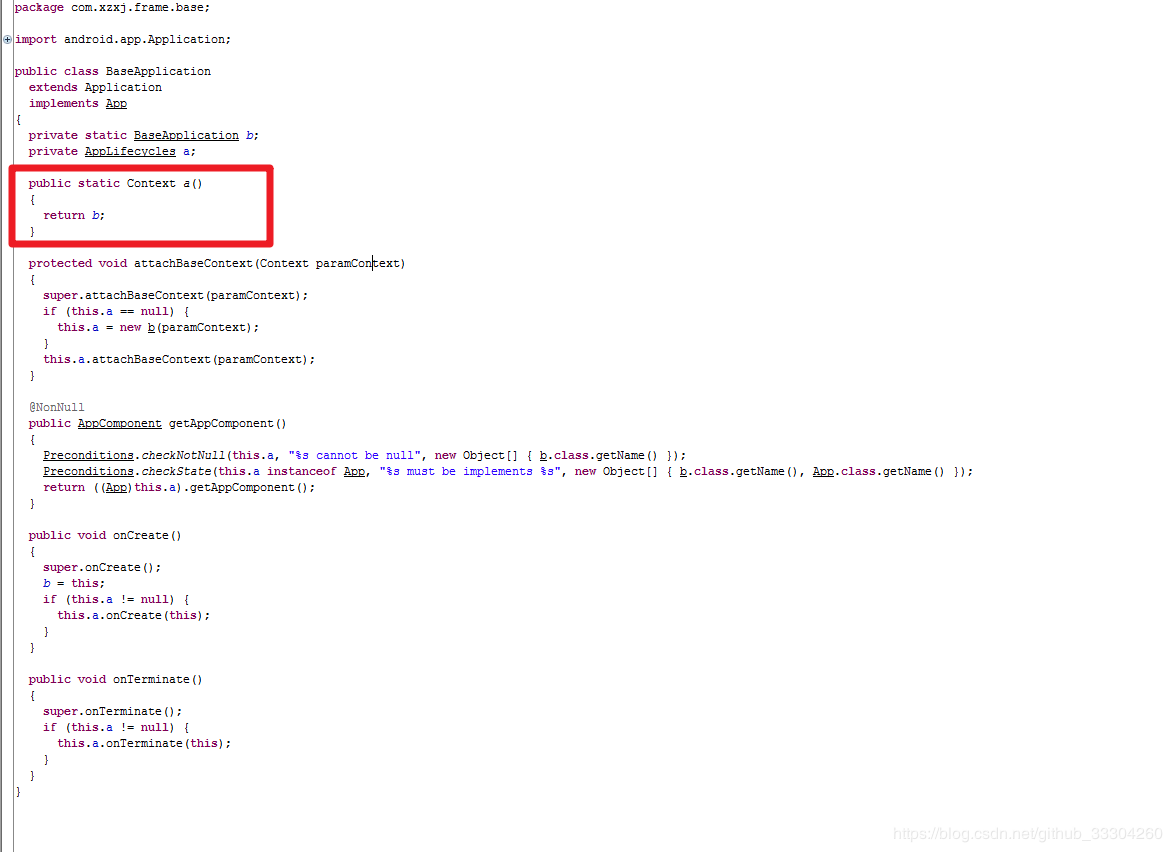Screen dimensions: 1172x852
Task: Click 'super.attachBaseContext(paramContext);' line
Action: pyautogui.click(x=175, y=295)
